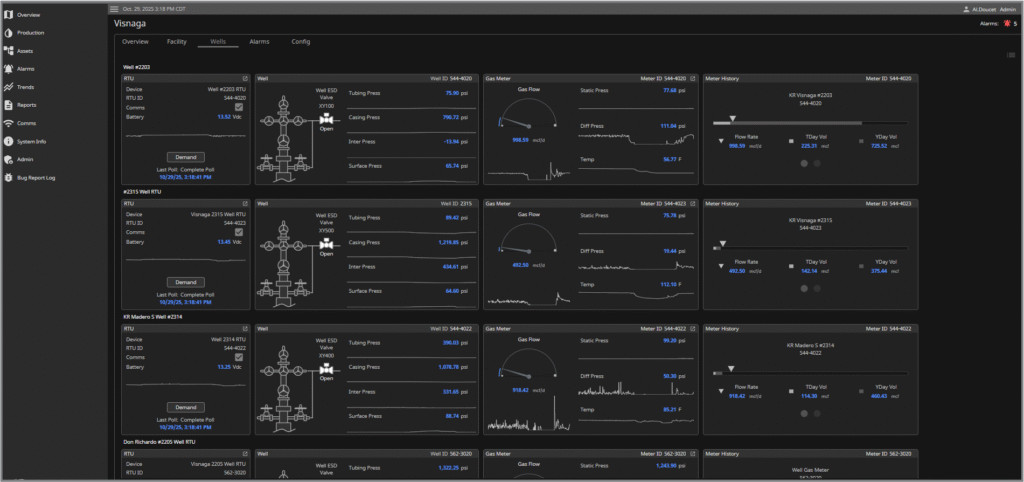The width and height of the screenshot is (1024, 482).
Task: Expand the Gas Meter 544-4020 panel
Action: point(694,78)
